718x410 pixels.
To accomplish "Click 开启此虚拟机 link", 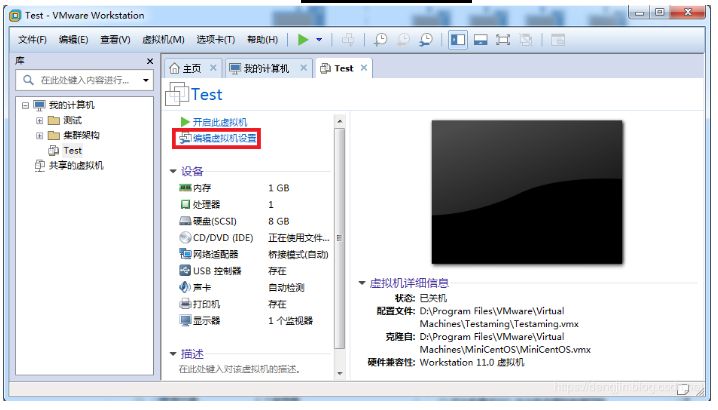I will point(219,122).
